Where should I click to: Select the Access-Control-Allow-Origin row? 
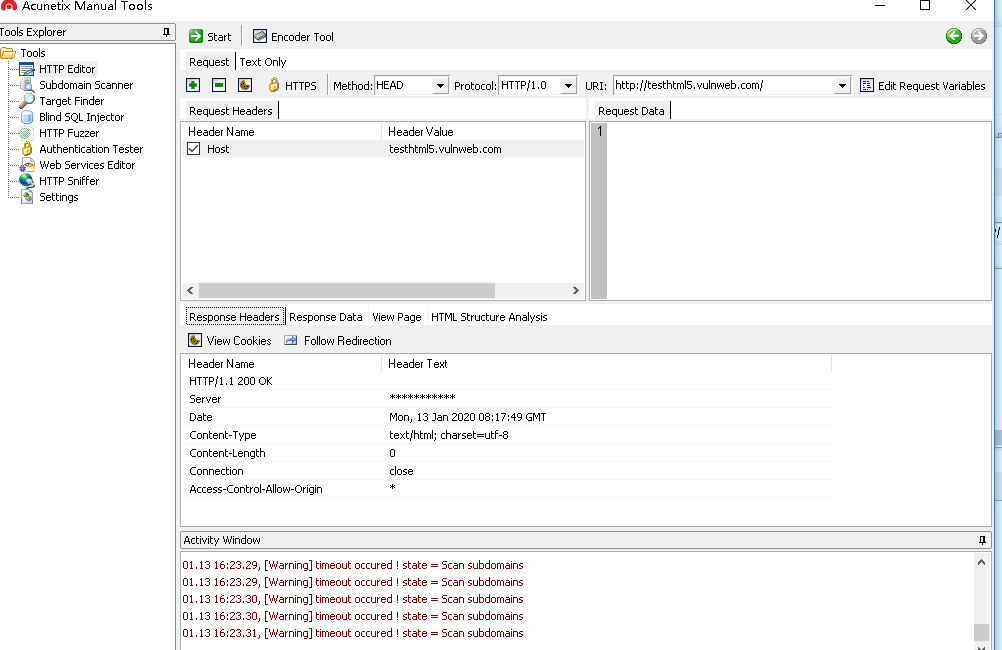click(x=507, y=489)
